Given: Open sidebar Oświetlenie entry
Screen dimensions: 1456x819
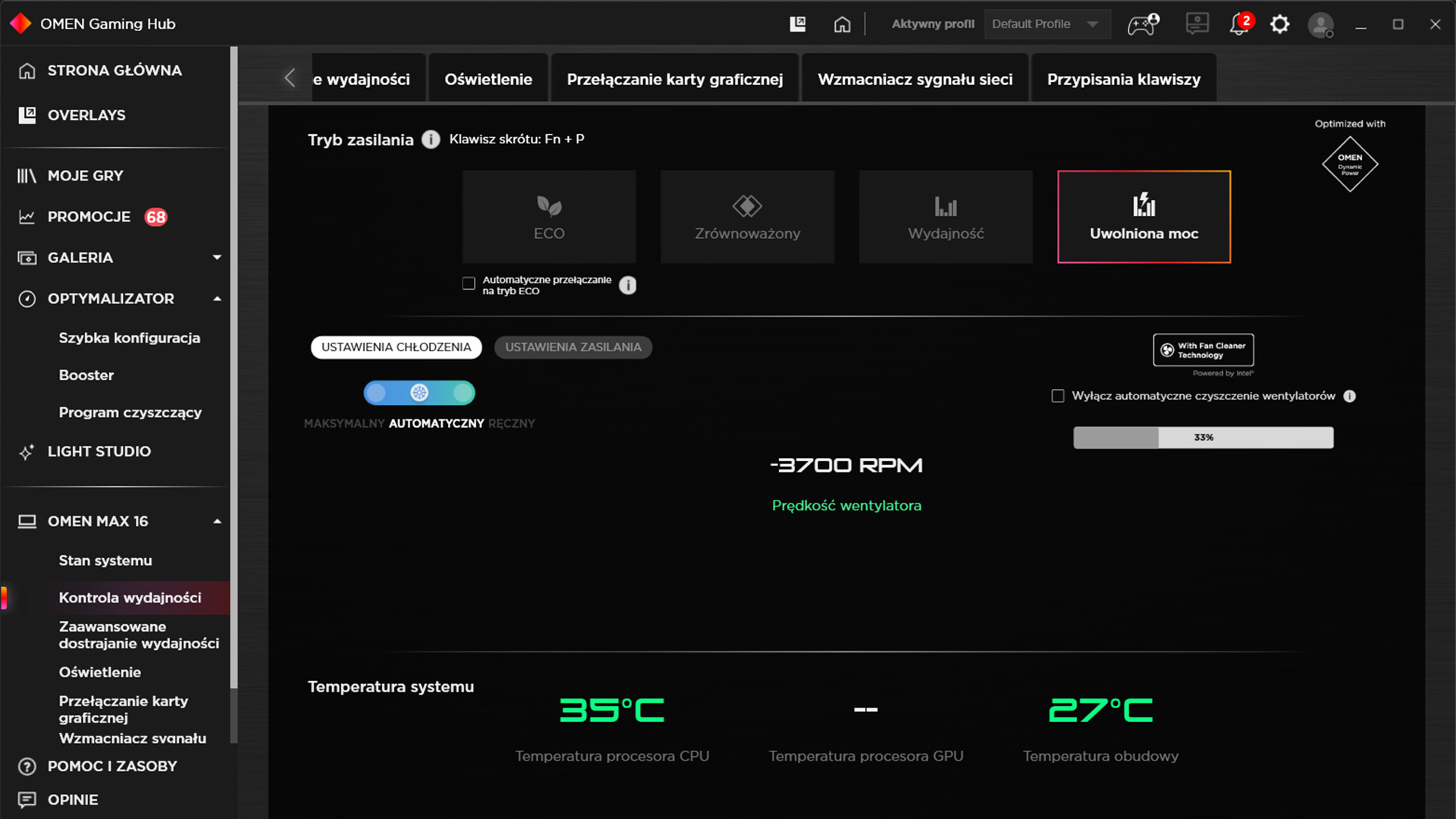Looking at the screenshot, I should [100, 672].
